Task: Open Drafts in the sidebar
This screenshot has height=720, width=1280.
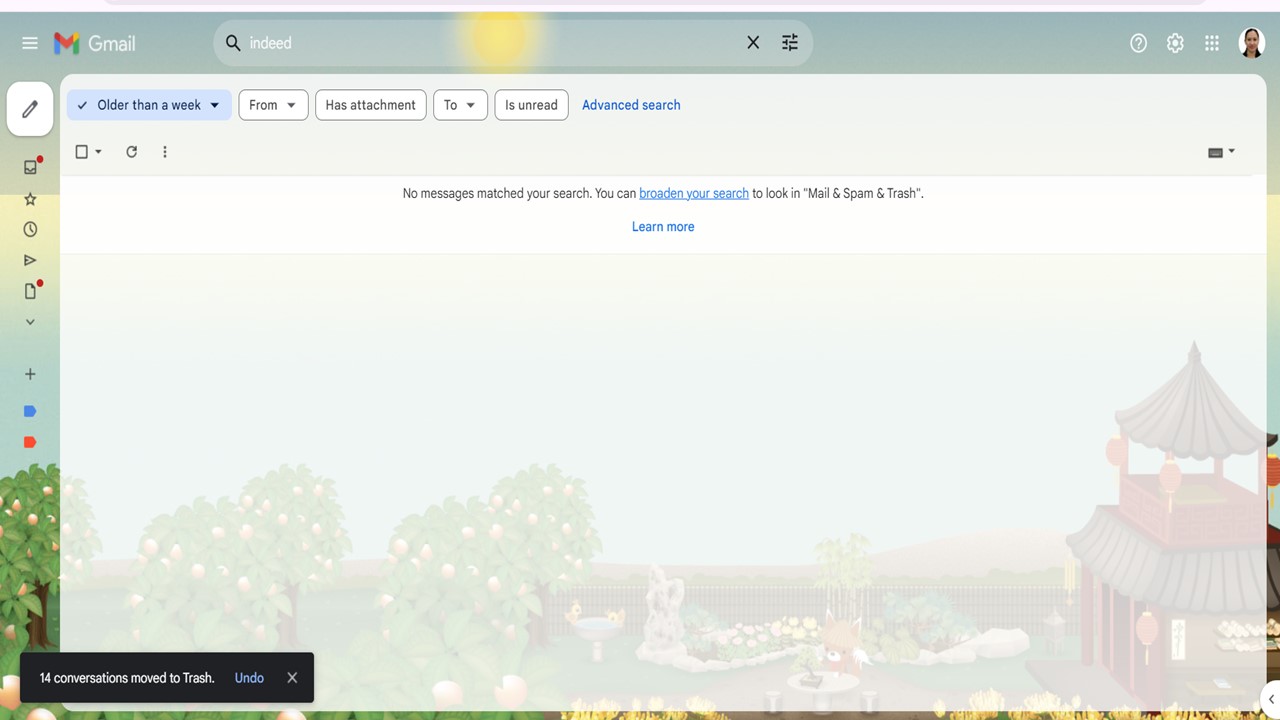Action: click(30, 291)
